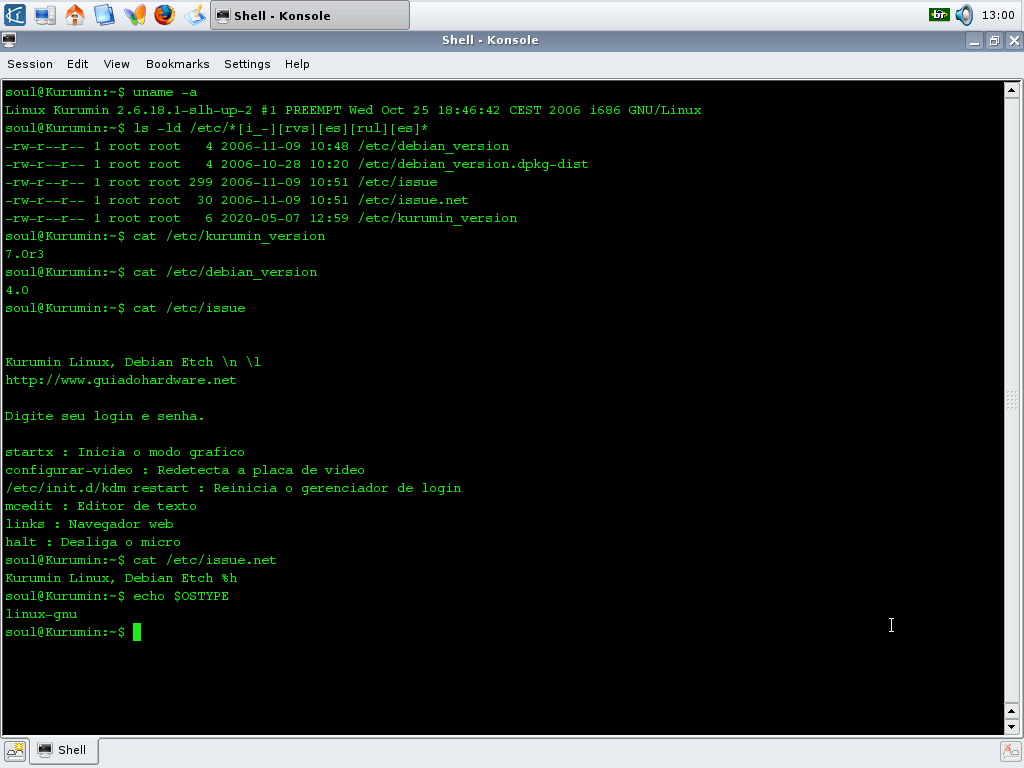The height and width of the screenshot is (768, 1024).
Task: Open Konsole window menu icon in titlebar
Action: coord(9,40)
